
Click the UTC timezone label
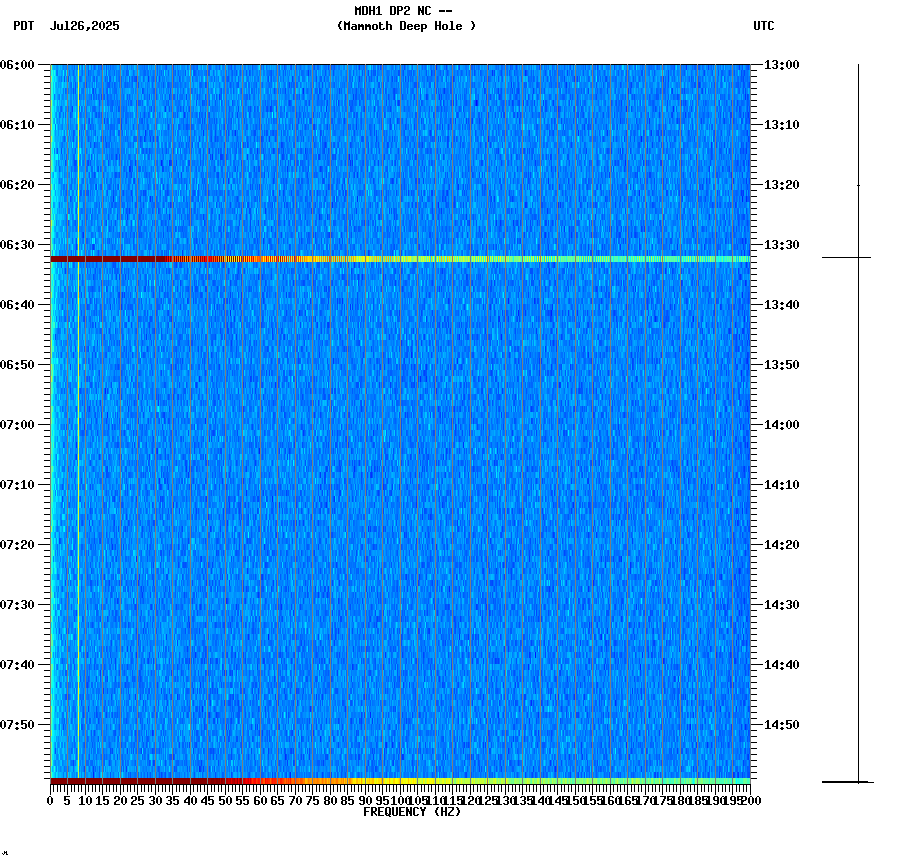coord(764,27)
